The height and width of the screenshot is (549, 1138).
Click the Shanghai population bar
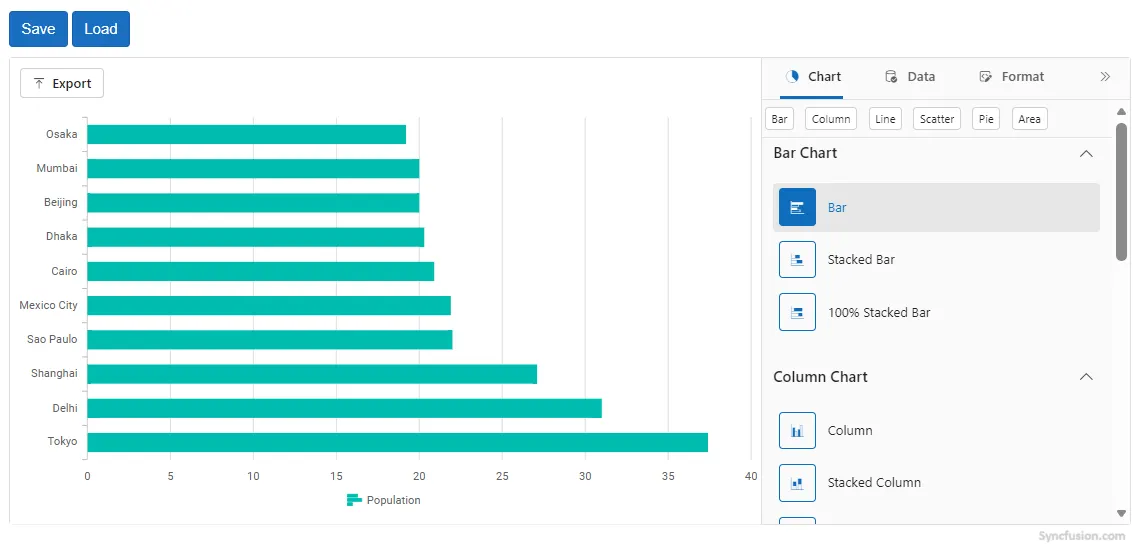click(x=312, y=374)
